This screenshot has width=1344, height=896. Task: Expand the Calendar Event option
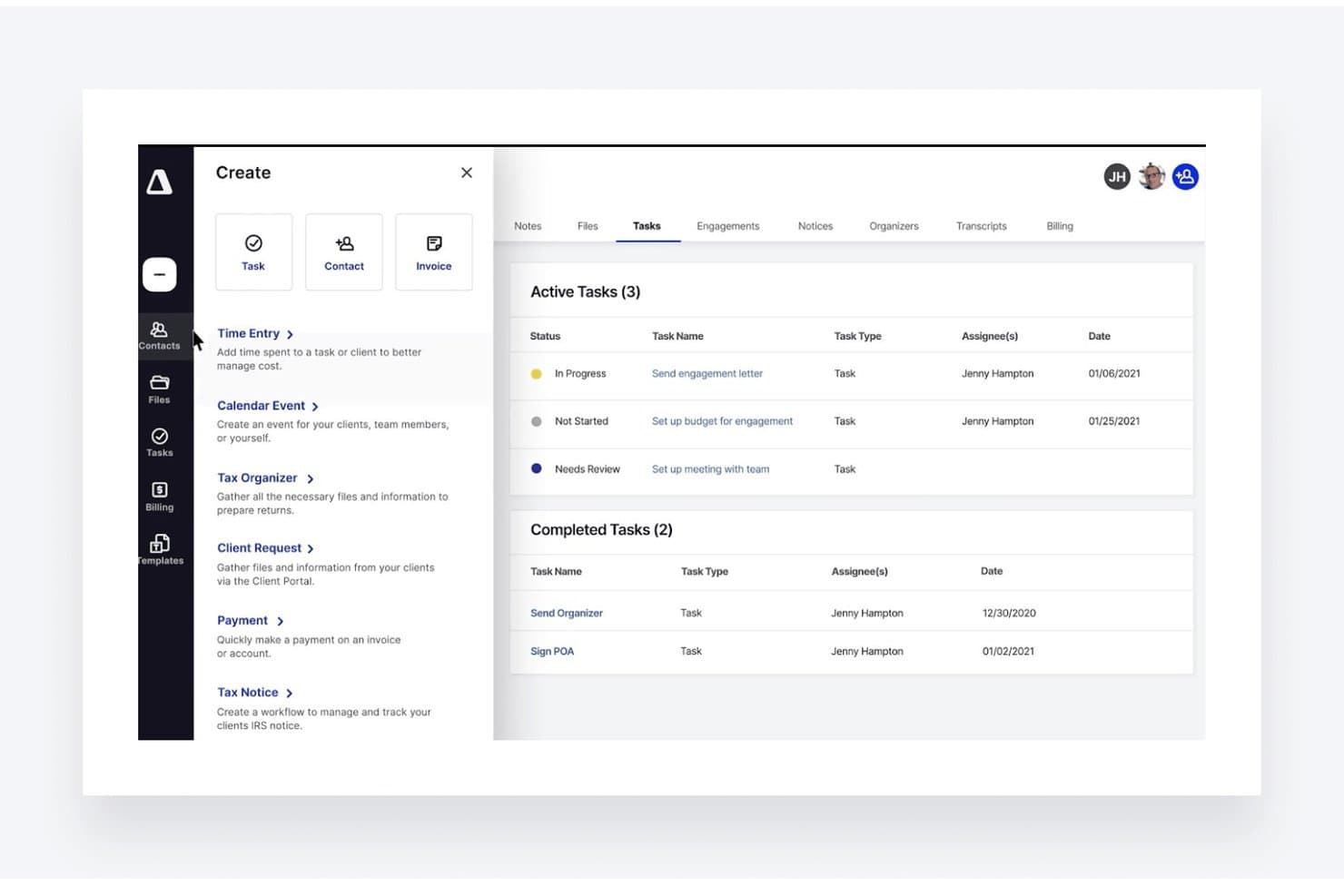pos(268,406)
